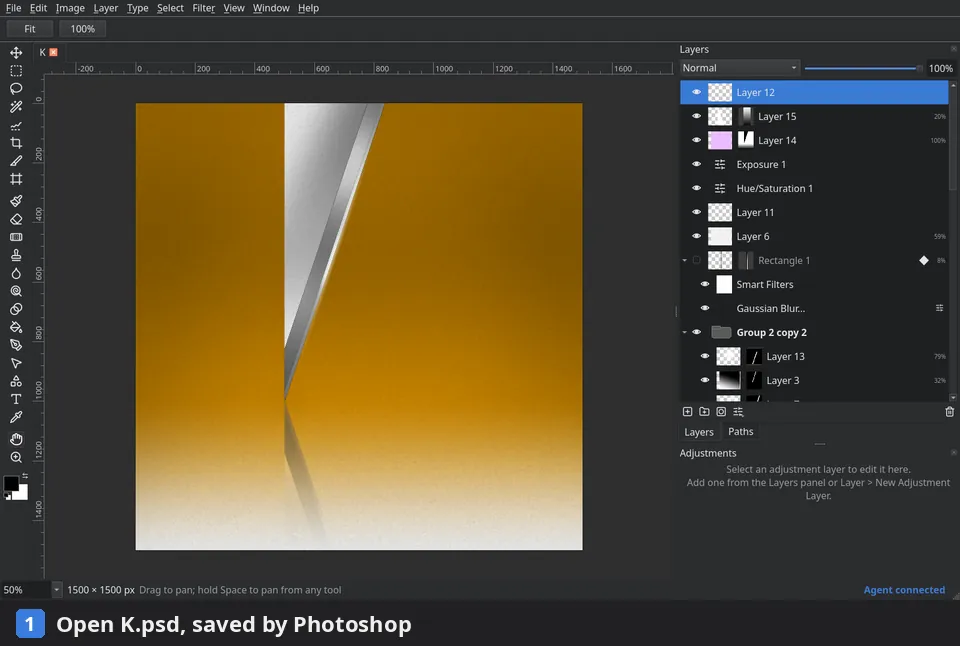The height and width of the screenshot is (646, 960).
Task: Open Gaussian Blur filter options icon
Action: click(939, 308)
